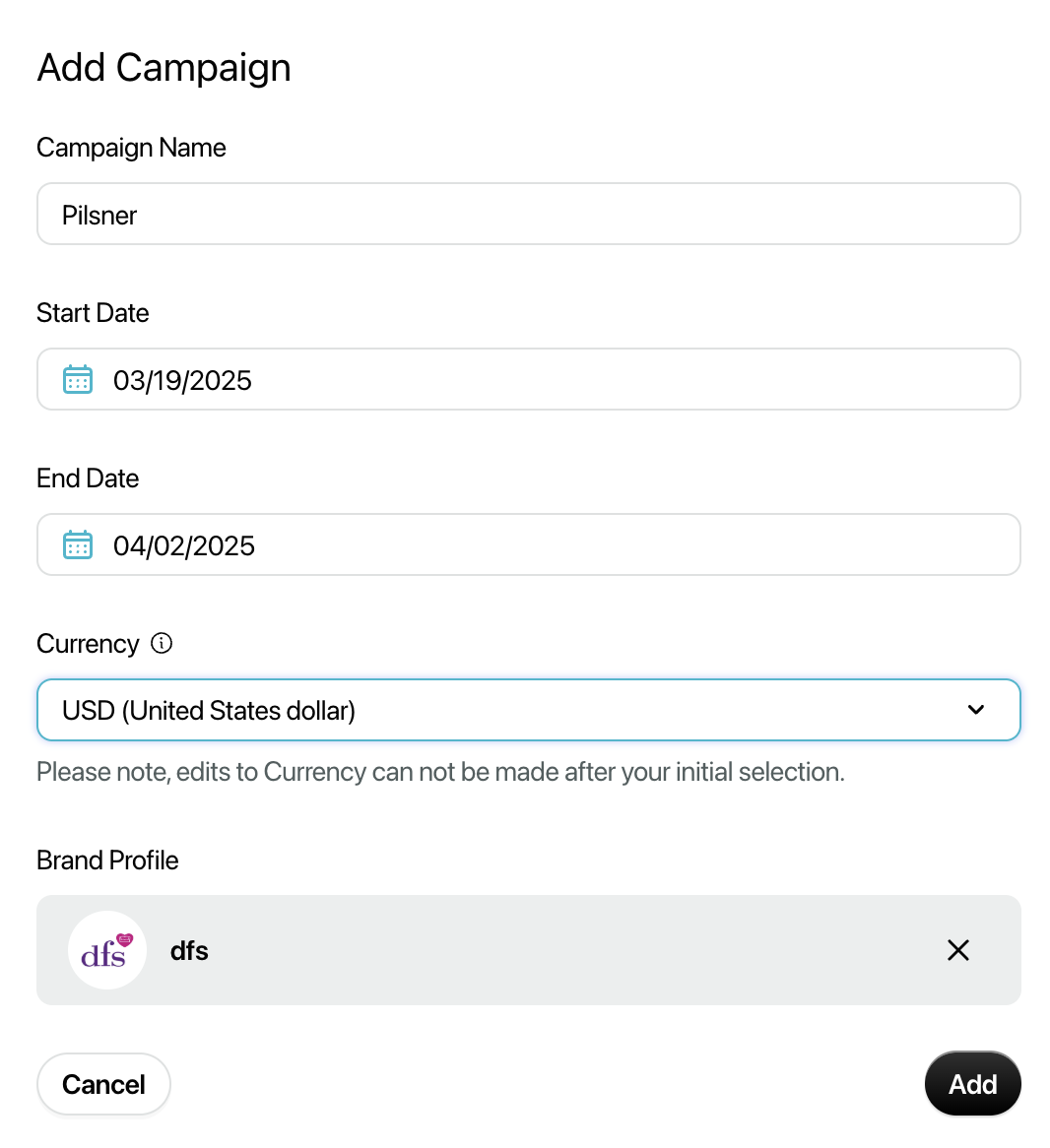The width and height of the screenshot is (1050, 1148).
Task: Click the Add Campaign heading
Action: [x=164, y=68]
